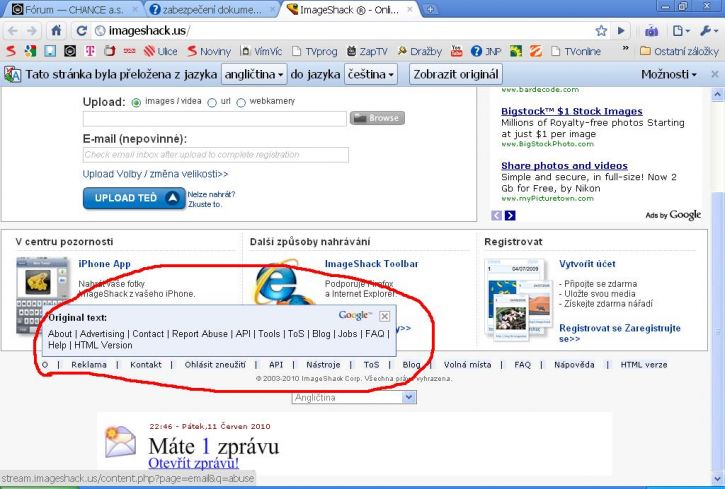
Task: Show previous ad with the light arrow
Action: [497, 215]
